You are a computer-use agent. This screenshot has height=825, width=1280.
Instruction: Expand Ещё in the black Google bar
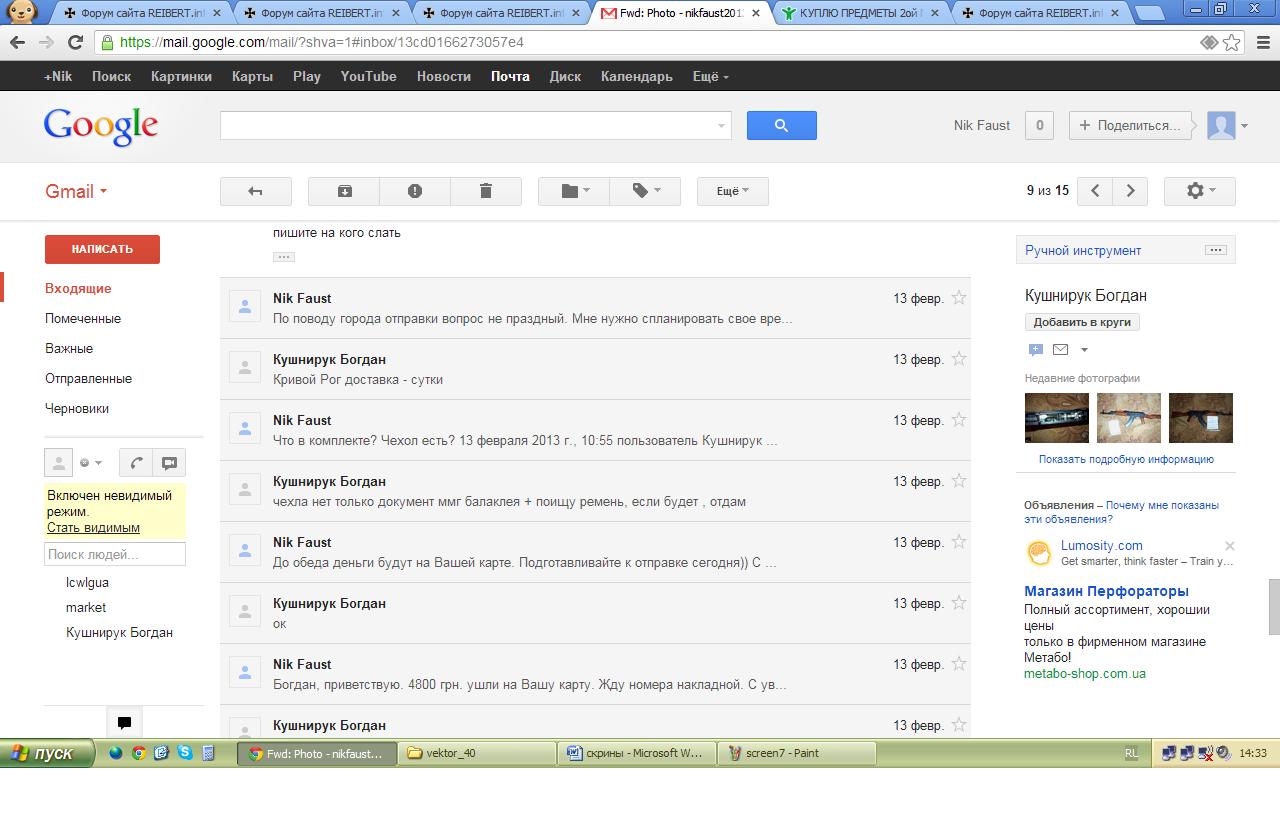coord(711,76)
